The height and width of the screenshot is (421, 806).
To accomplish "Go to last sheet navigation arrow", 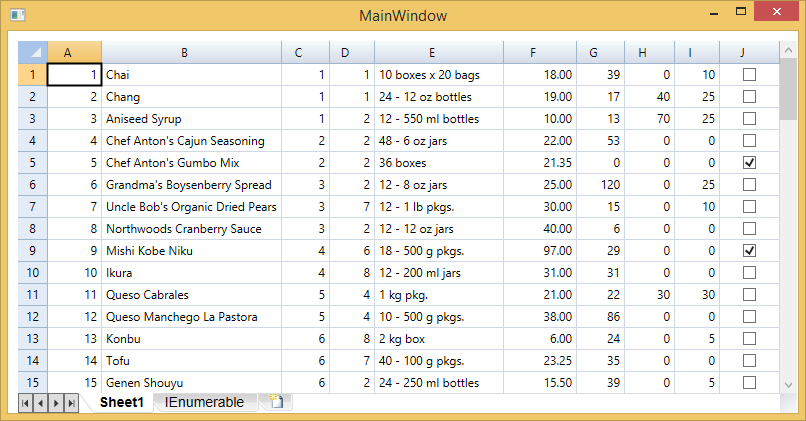I will [71, 403].
